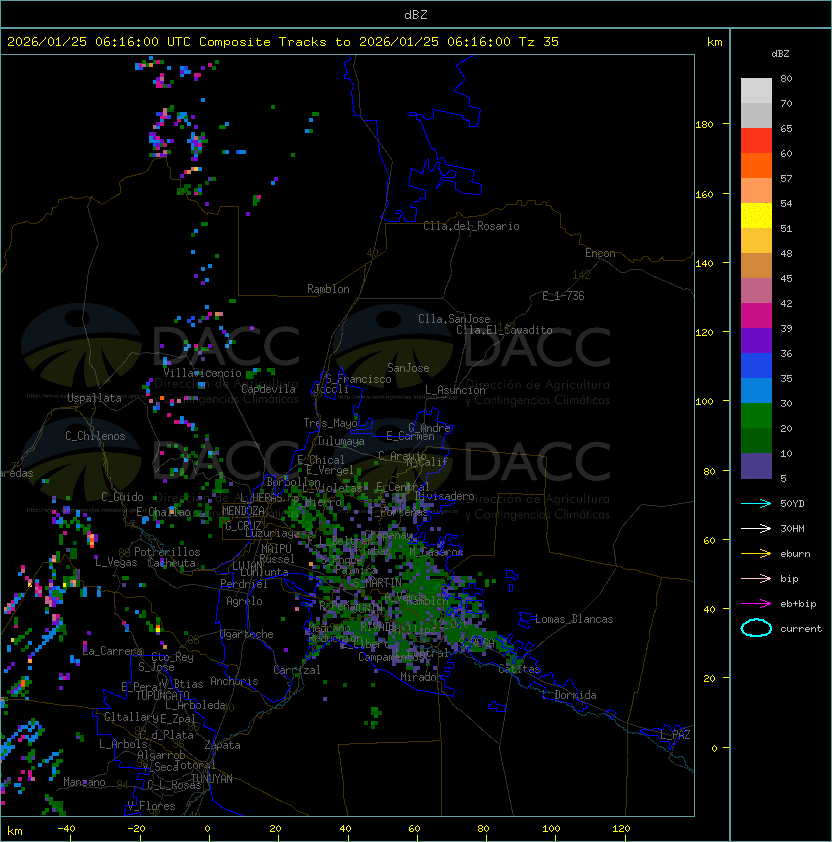Screen dimensions: 832x842
Task: Click the 'MENDOZA' city label
Action: [243, 511]
